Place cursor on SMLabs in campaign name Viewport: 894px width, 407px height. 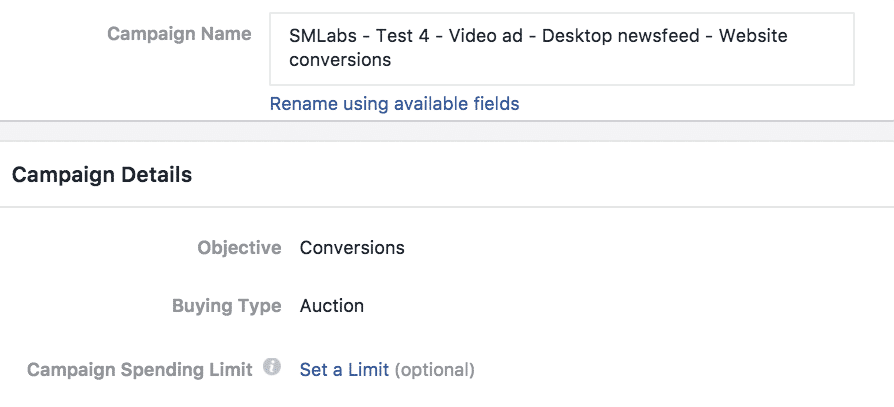click(323, 36)
